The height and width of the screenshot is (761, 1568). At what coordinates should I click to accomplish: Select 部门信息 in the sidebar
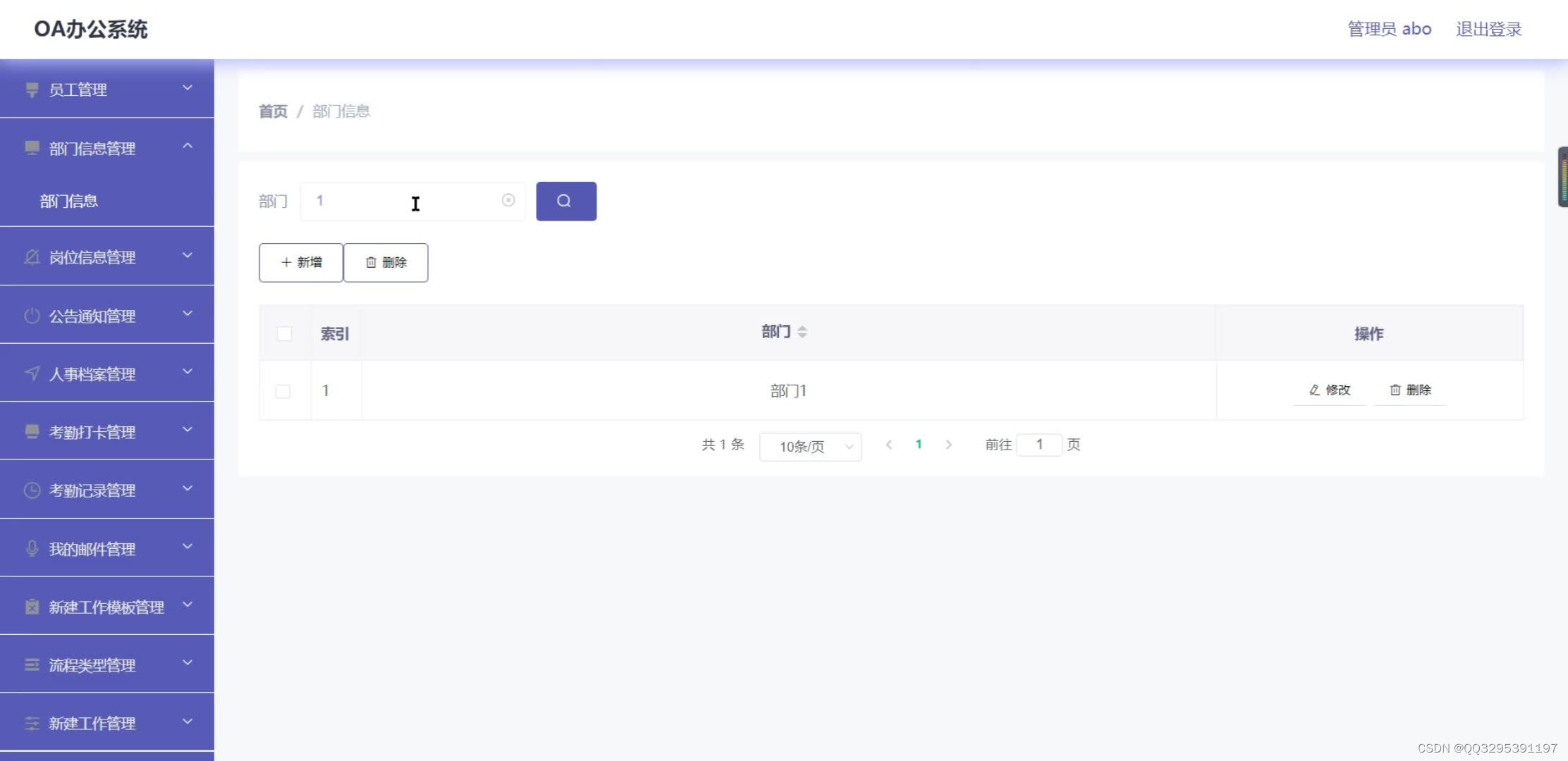(69, 201)
